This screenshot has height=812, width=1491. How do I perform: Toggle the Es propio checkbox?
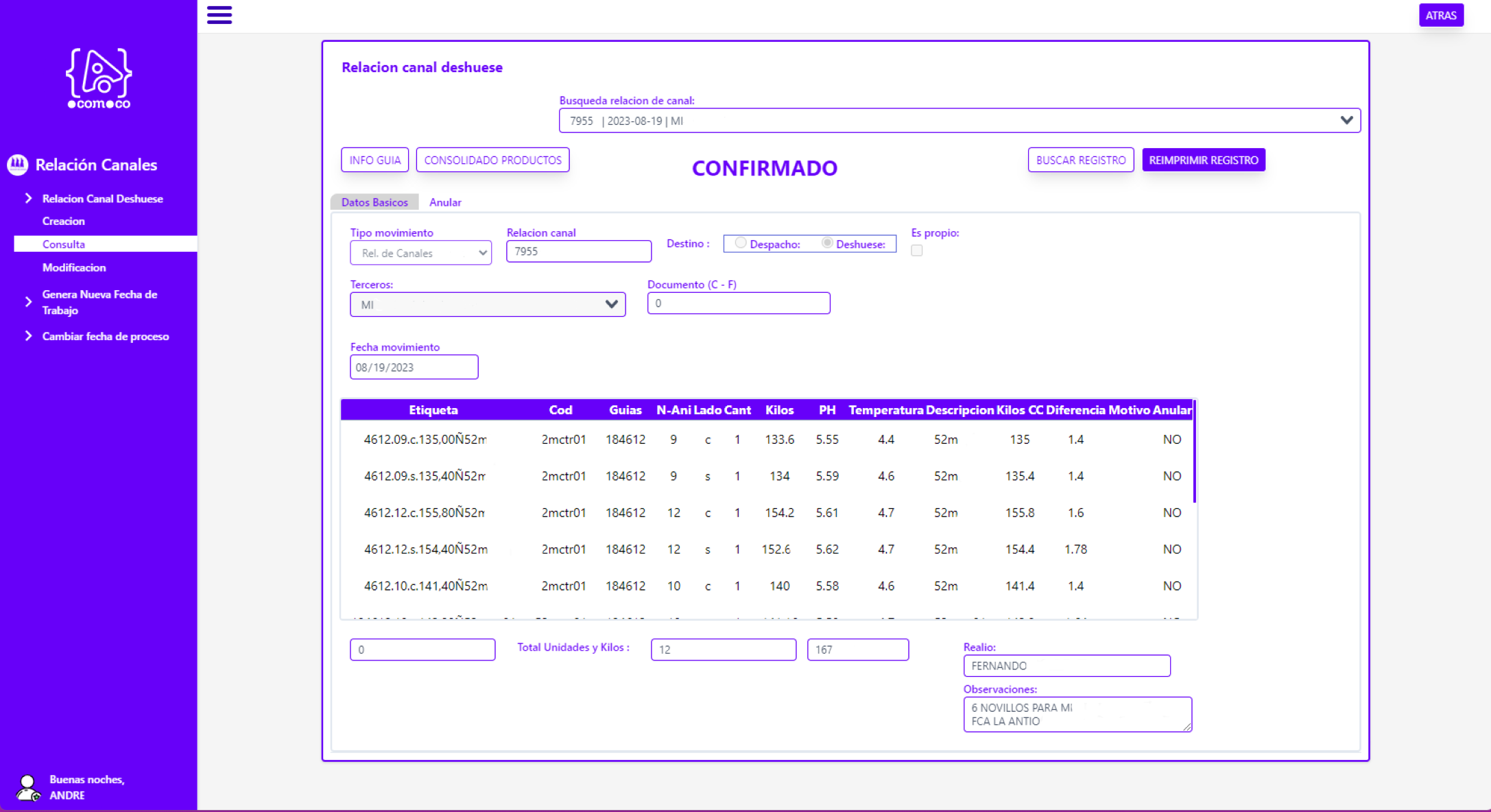coord(917,250)
